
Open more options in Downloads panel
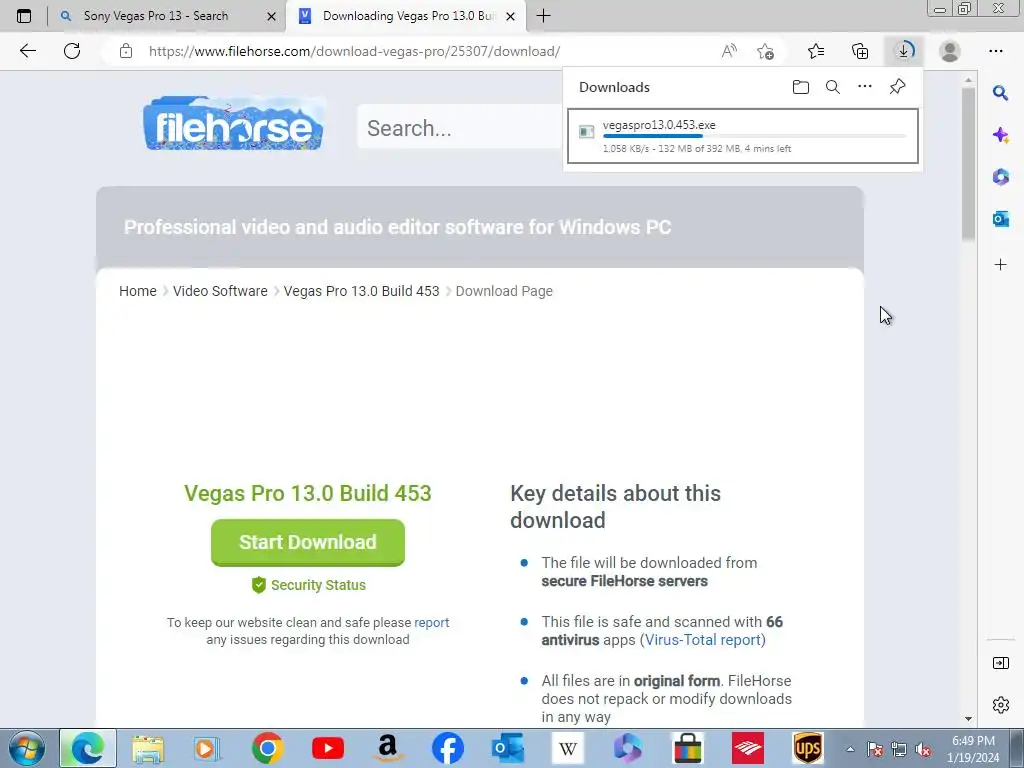(x=865, y=87)
